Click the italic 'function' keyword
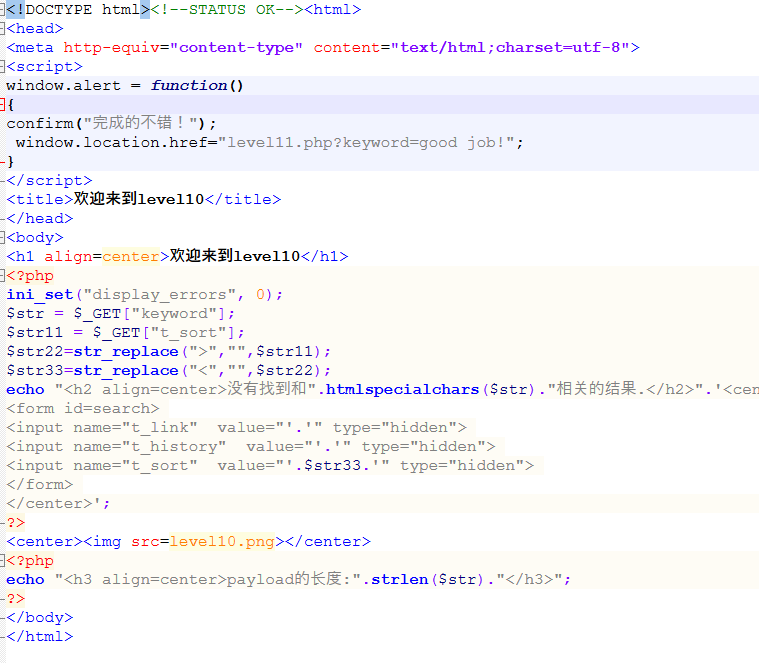 point(189,86)
